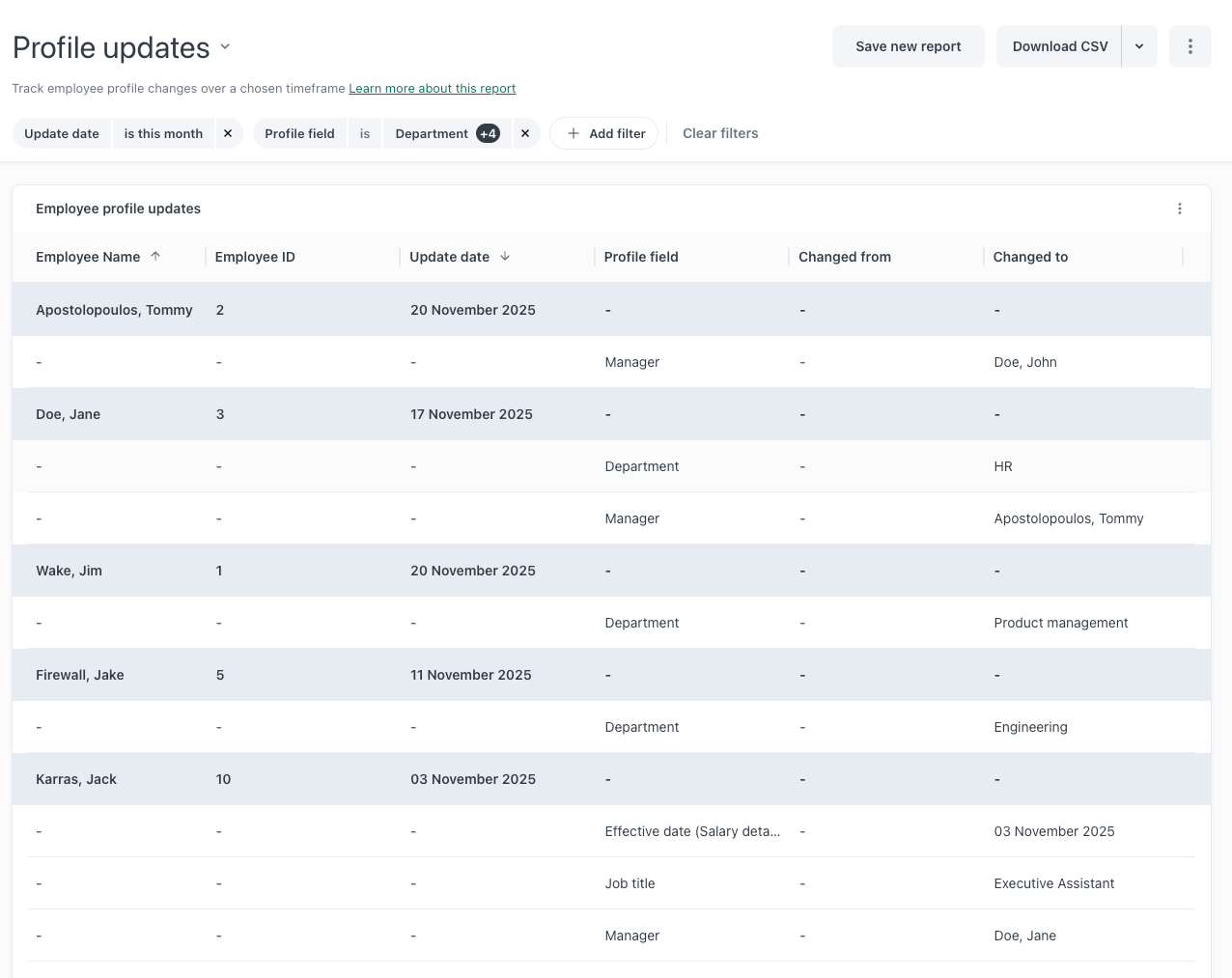The height and width of the screenshot is (978, 1232).
Task: Select the Karras, Jack employee row
Action: tap(76, 779)
